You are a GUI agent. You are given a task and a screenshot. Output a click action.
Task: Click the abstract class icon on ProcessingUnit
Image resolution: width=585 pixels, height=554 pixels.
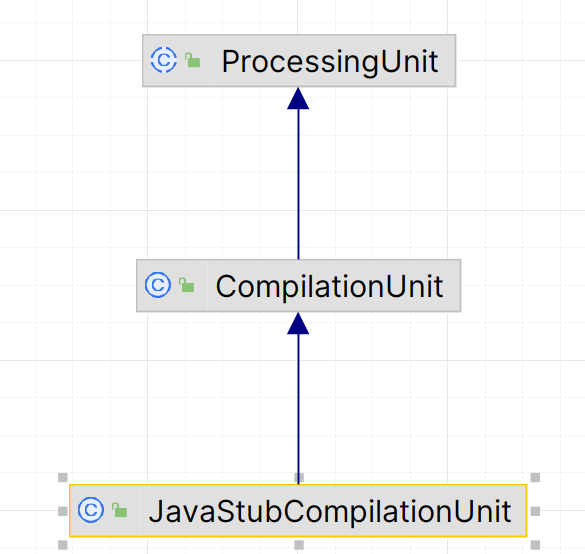coord(164,60)
